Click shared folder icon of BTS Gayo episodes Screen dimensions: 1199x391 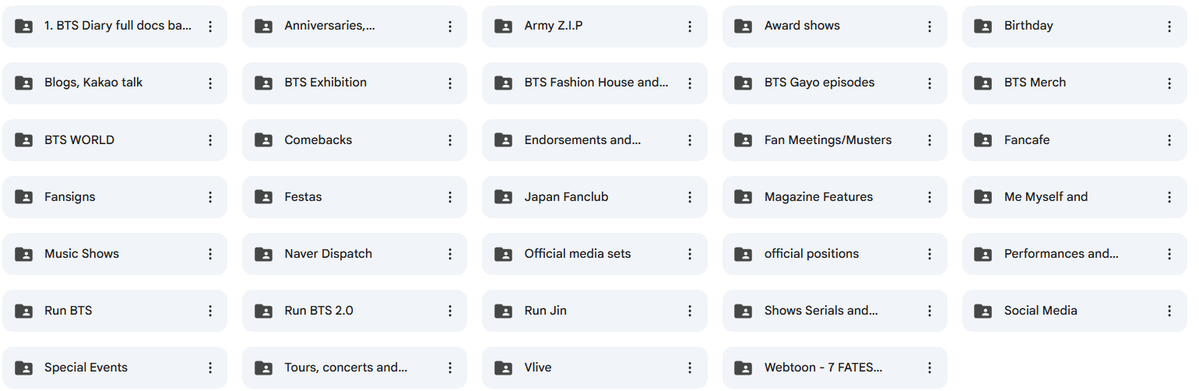[x=743, y=83]
